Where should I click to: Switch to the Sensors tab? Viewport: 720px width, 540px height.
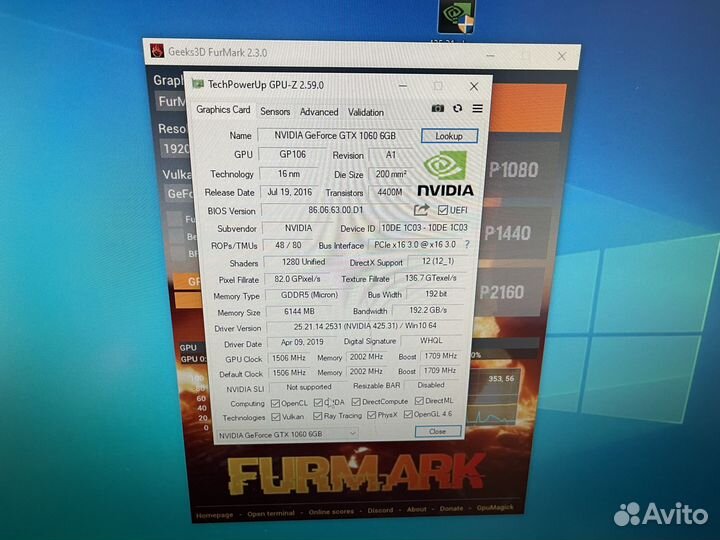coord(275,112)
